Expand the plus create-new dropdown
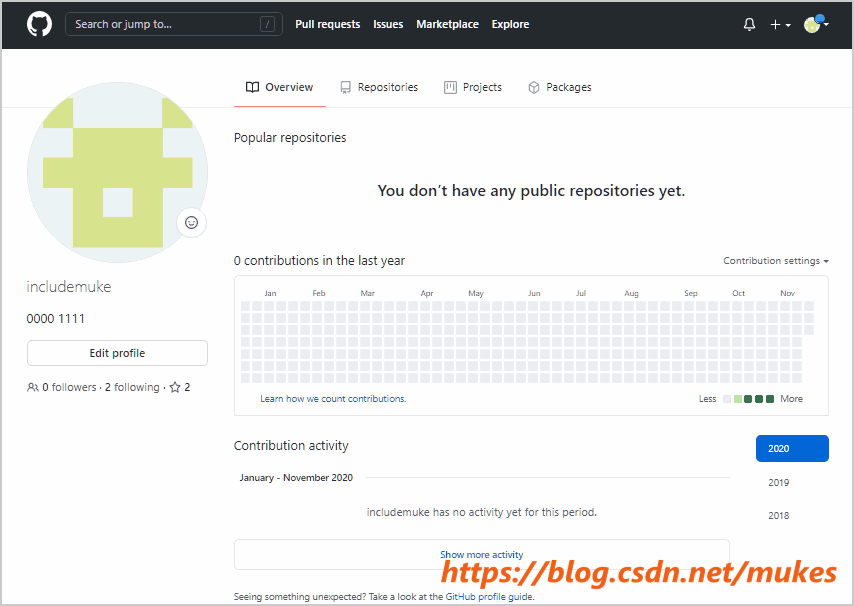The height and width of the screenshot is (606, 854). pyautogui.click(x=780, y=25)
